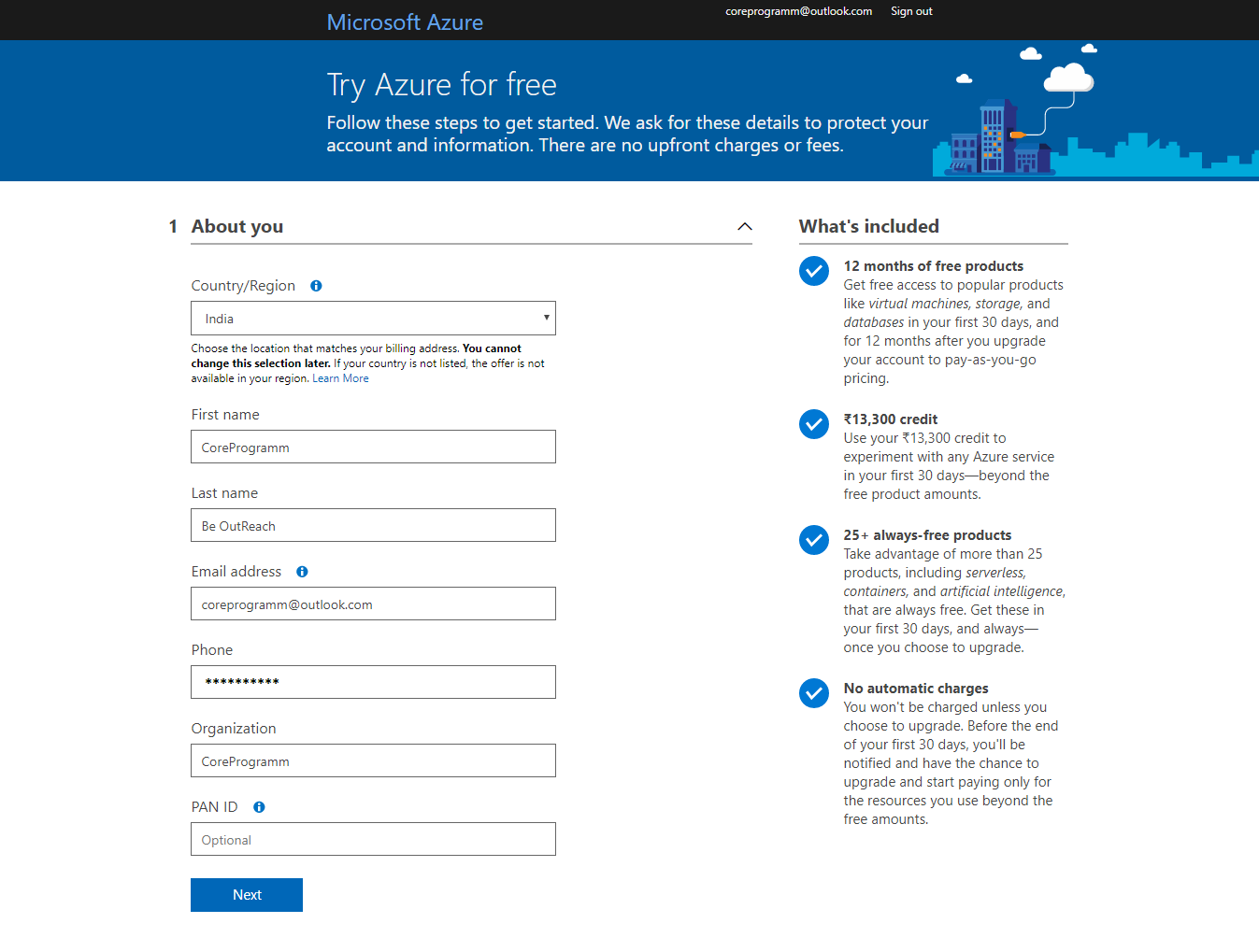Viewport: 1259px width, 952px height.
Task: Open the Learn More link
Action: (340, 378)
